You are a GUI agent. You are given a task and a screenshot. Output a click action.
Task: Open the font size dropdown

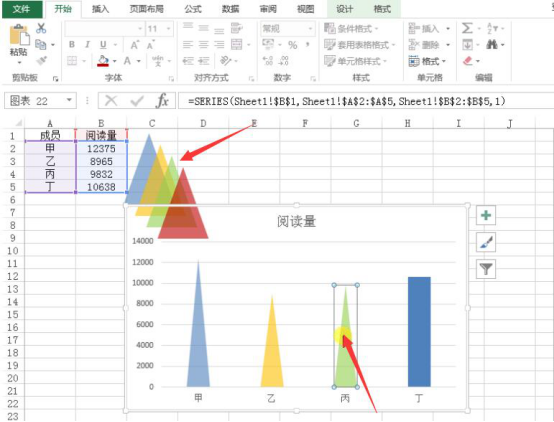(x=169, y=29)
